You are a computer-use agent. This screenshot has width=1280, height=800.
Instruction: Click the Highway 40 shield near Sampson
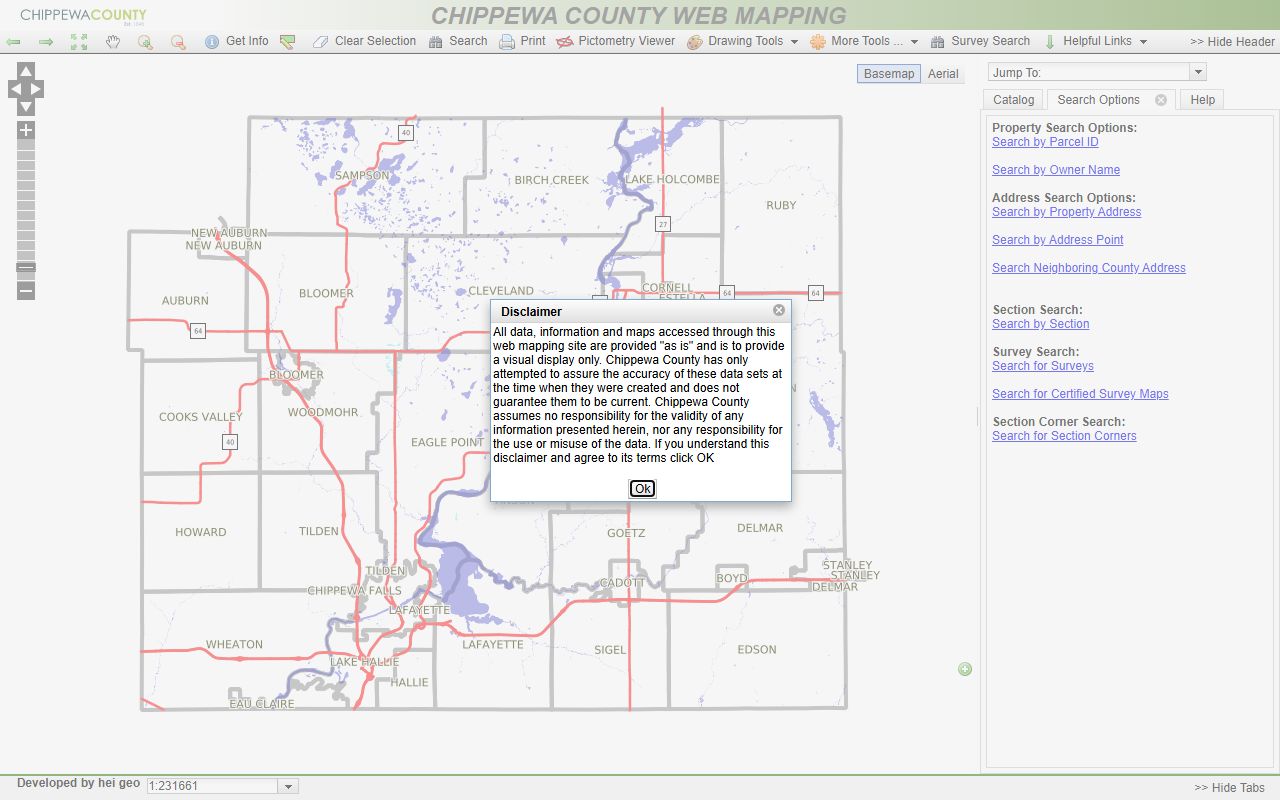pyautogui.click(x=405, y=133)
